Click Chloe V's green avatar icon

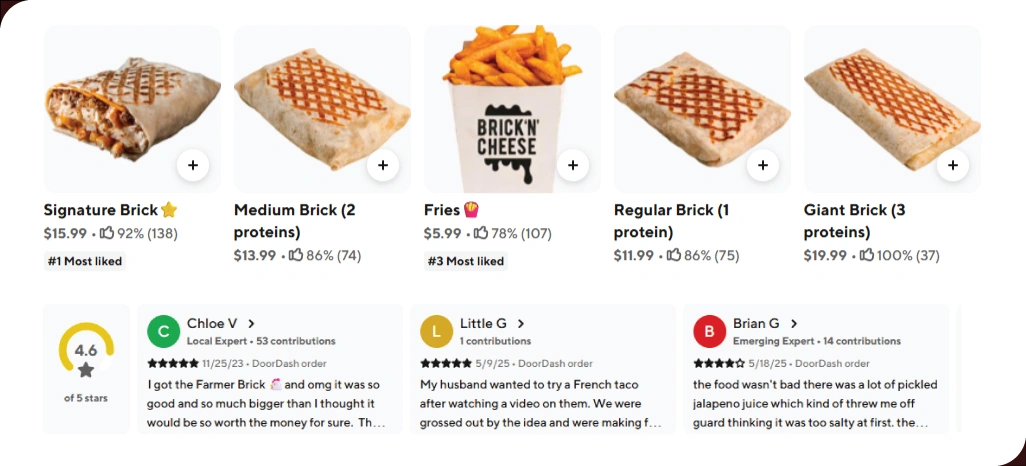pyautogui.click(x=163, y=331)
